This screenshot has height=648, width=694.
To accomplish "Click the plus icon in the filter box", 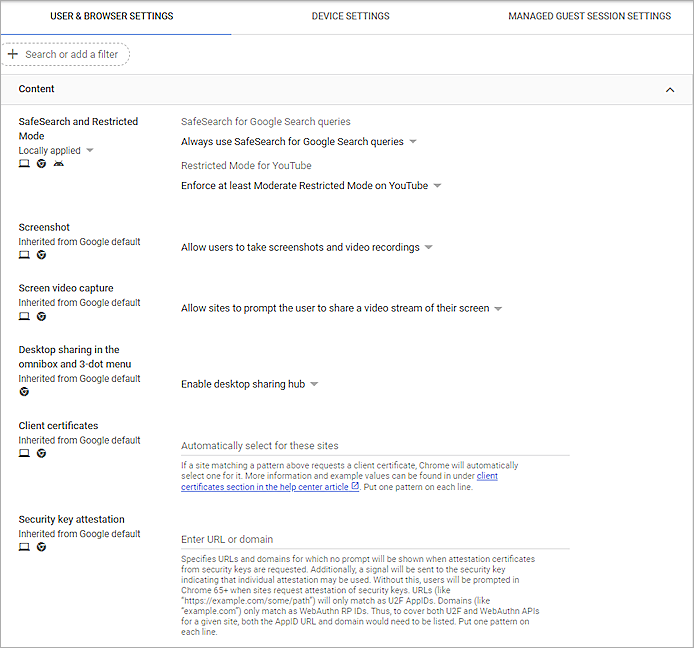I will (x=13, y=54).
